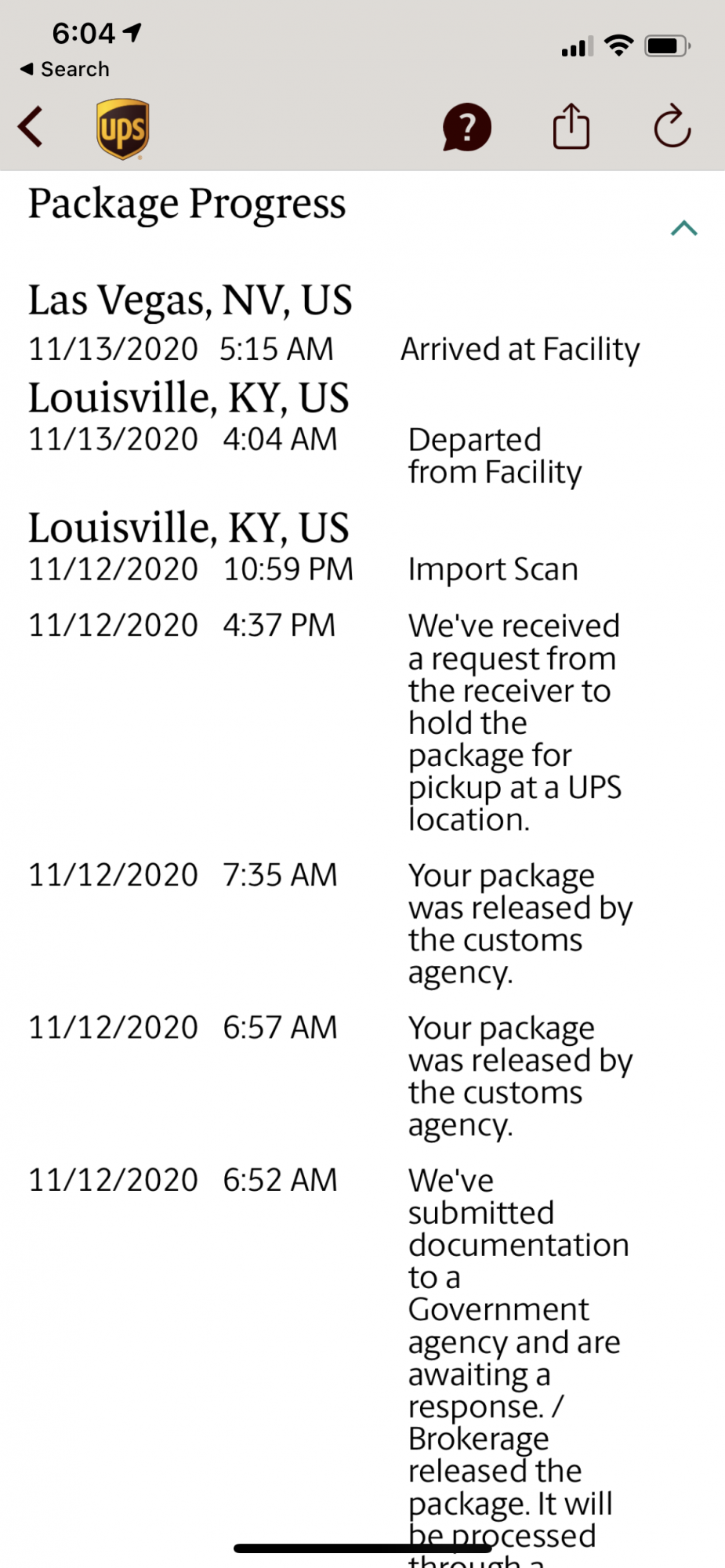
Task: Tap the UPS shield logo
Action: (123, 129)
